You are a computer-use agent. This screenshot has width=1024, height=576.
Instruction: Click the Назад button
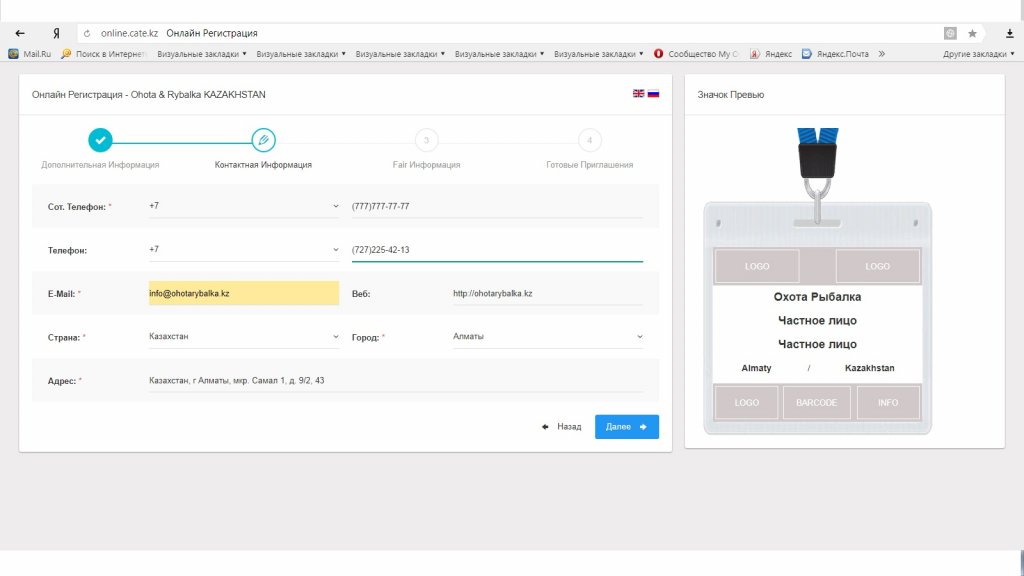561,427
